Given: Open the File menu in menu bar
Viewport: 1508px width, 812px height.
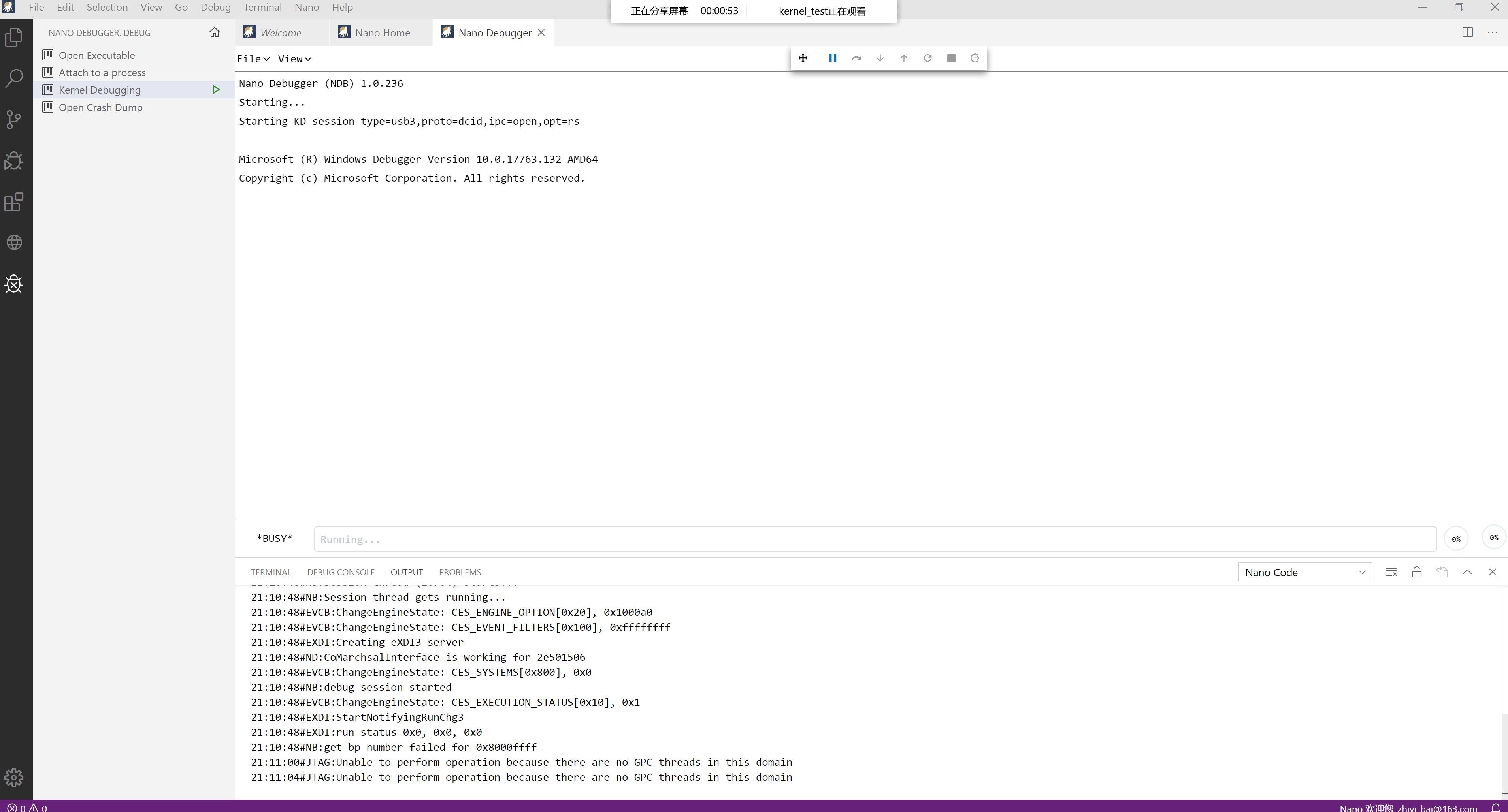Looking at the screenshot, I should pyautogui.click(x=36, y=7).
